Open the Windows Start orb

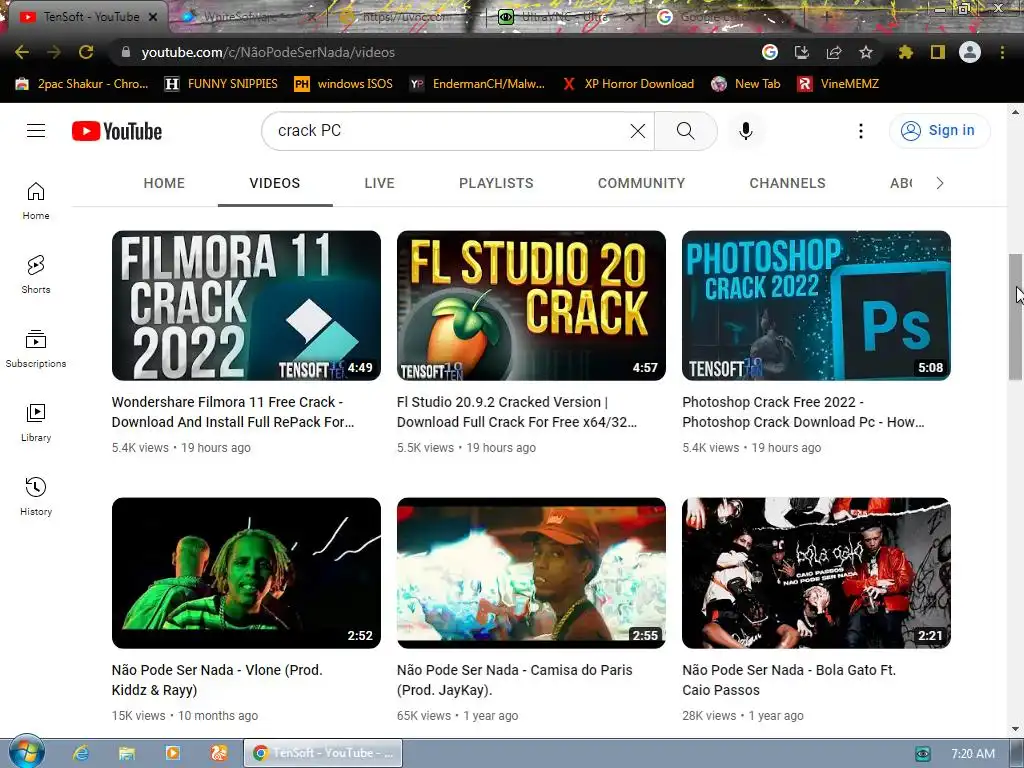[26, 752]
